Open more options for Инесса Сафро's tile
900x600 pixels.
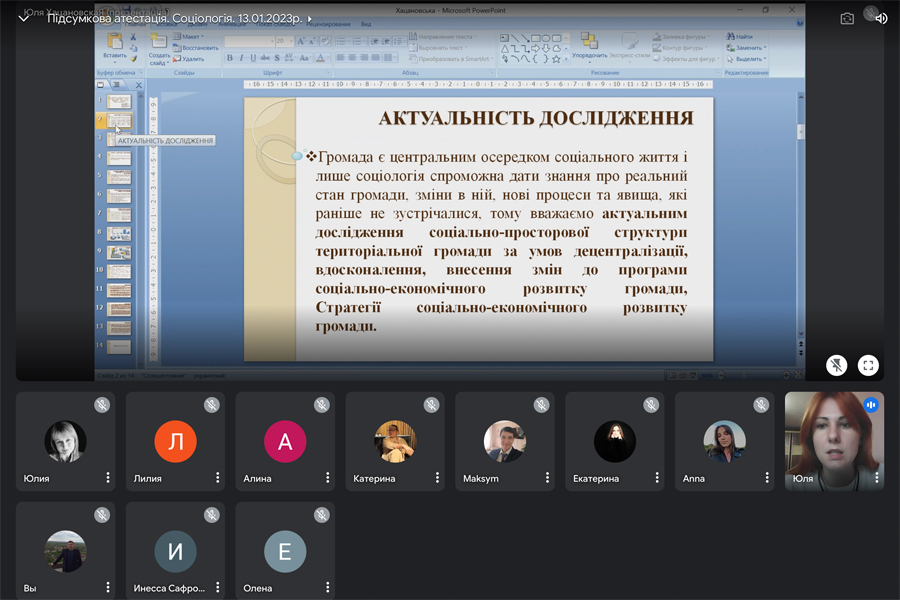(x=218, y=588)
